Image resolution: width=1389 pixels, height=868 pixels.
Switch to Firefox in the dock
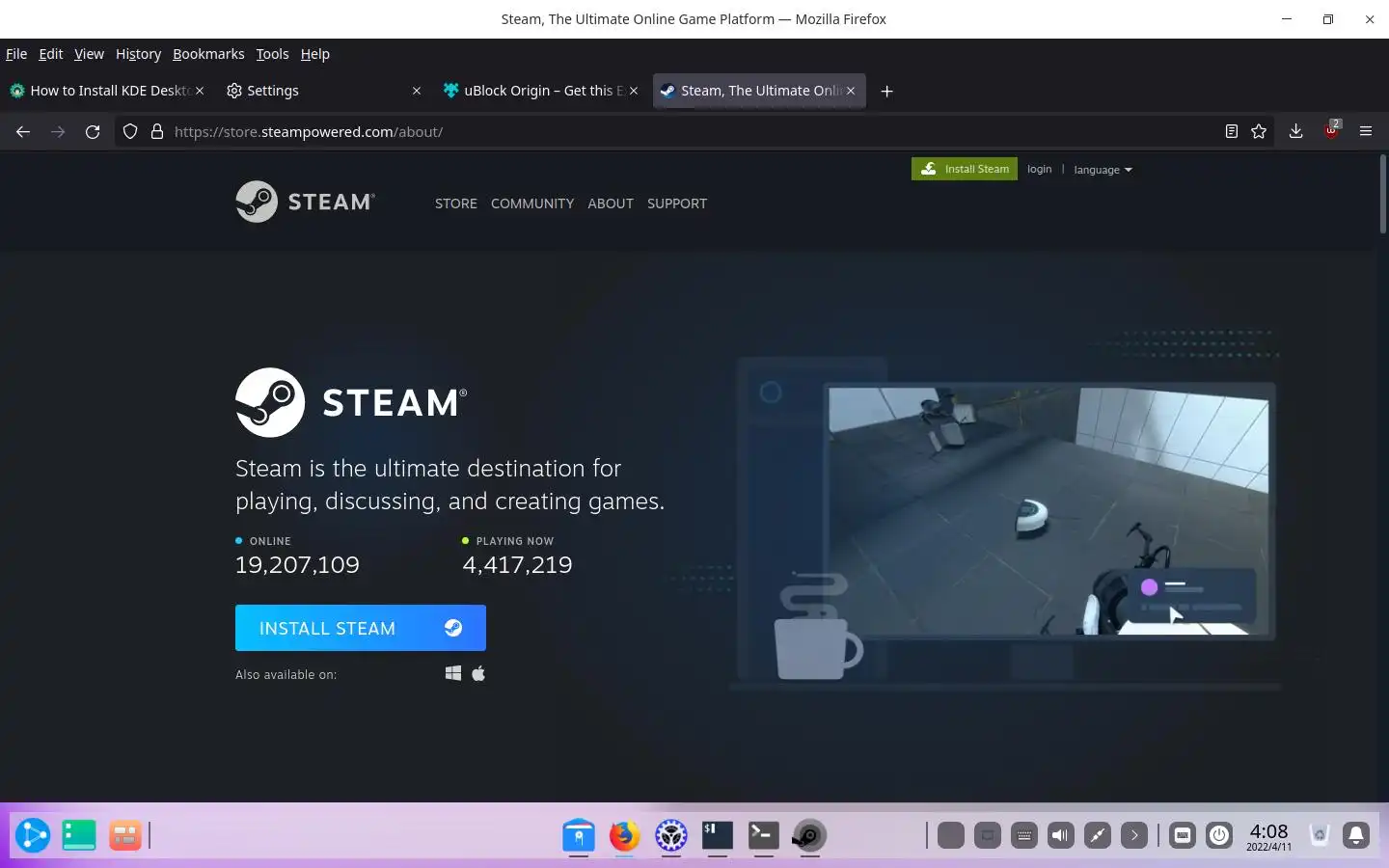625,835
